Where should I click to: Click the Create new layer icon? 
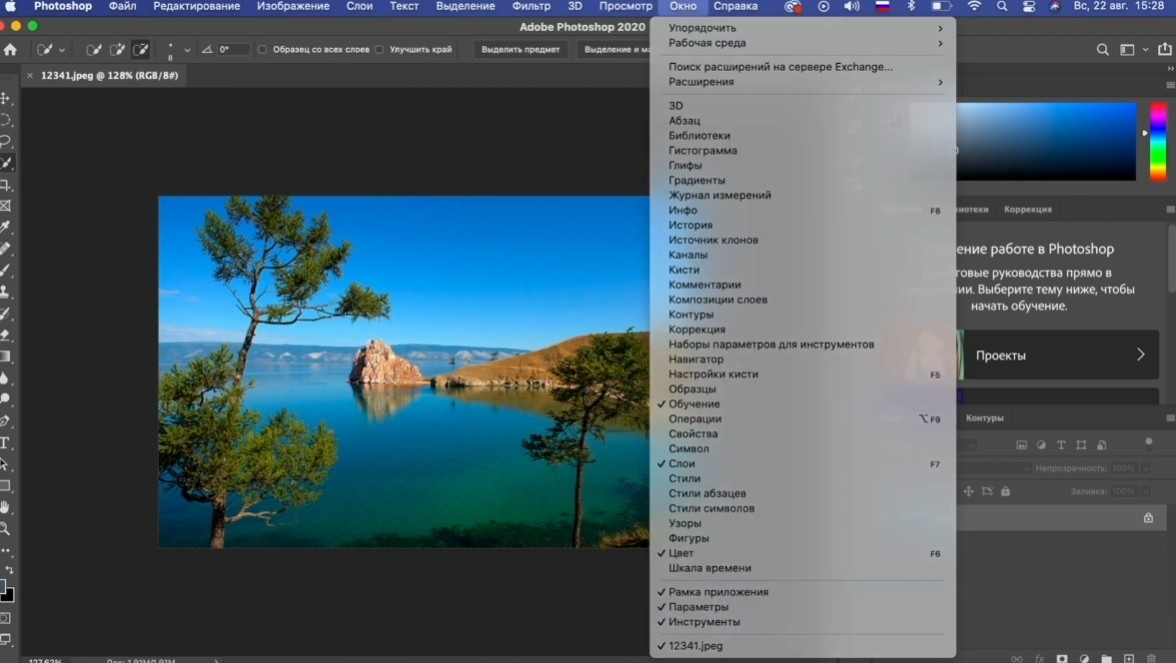[1129, 658]
